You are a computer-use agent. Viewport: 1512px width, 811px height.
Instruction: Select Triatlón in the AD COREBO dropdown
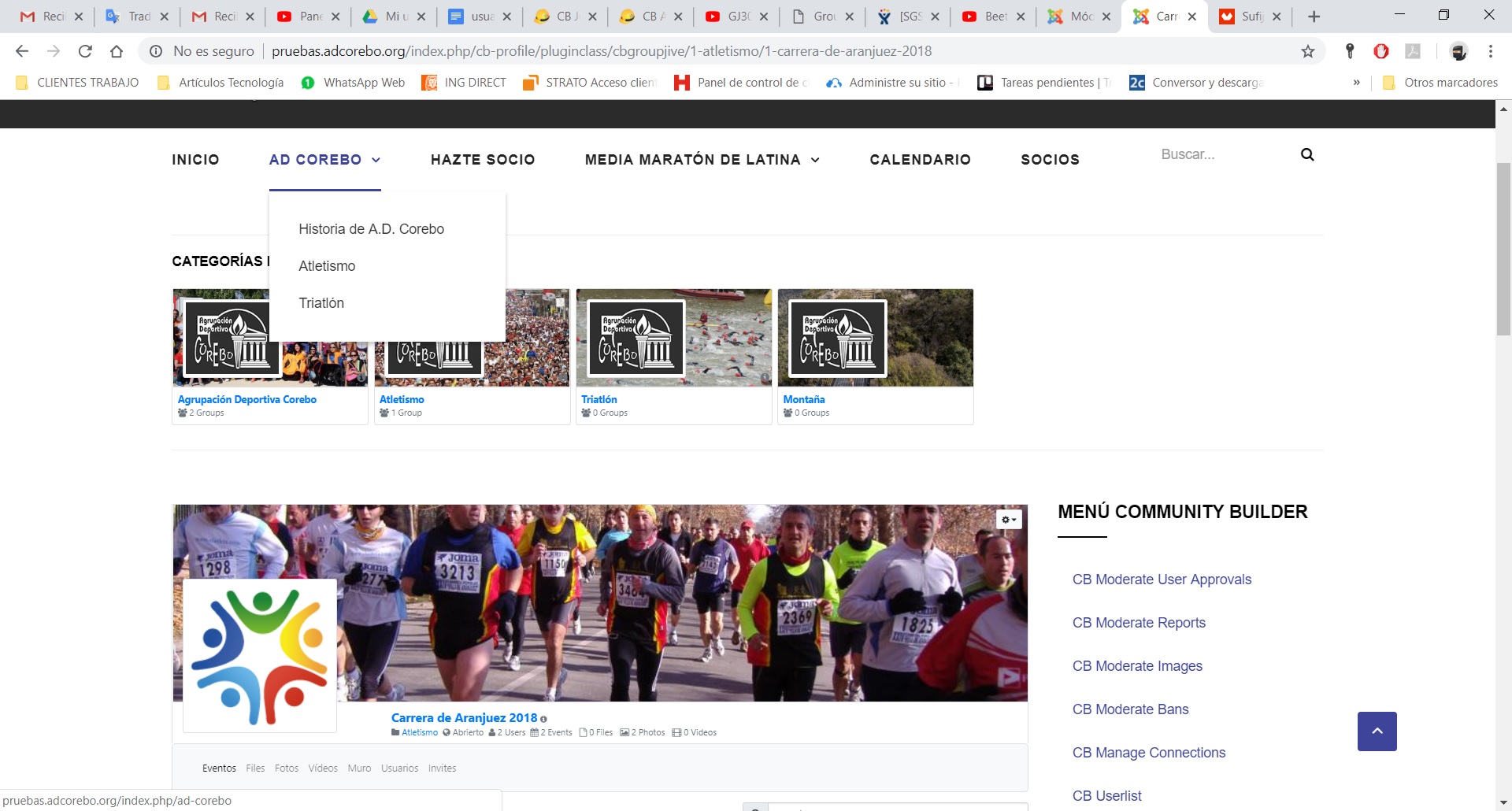tap(321, 303)
